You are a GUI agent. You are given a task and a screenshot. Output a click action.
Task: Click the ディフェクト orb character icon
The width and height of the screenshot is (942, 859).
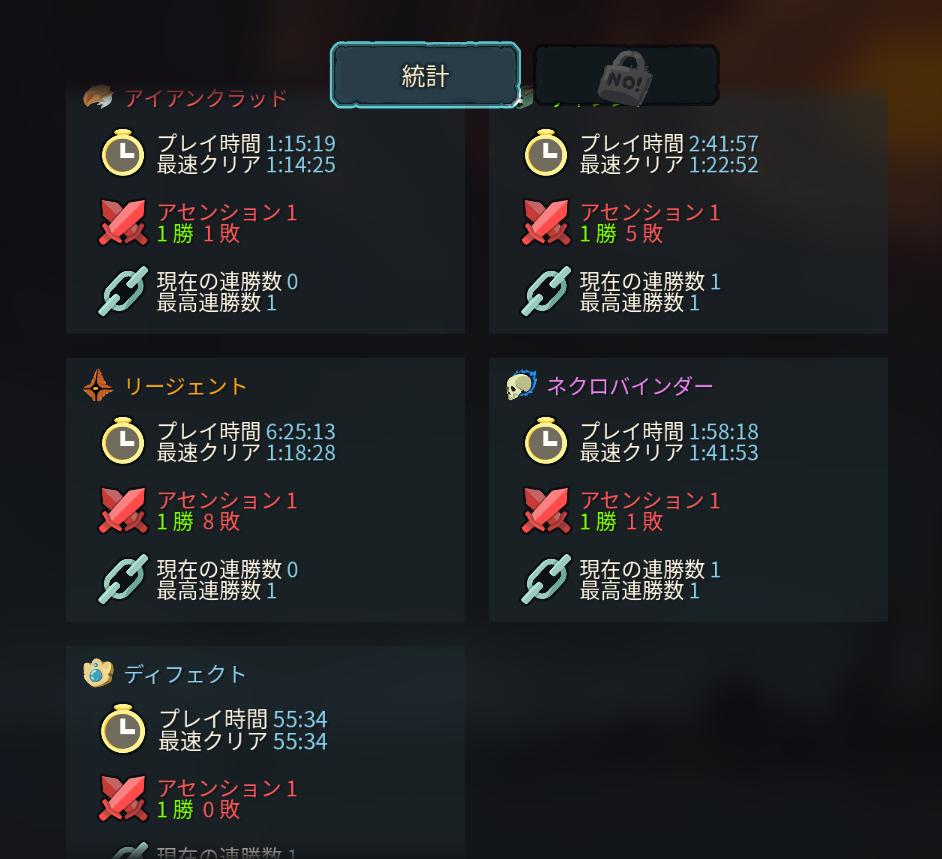(98, 673)
